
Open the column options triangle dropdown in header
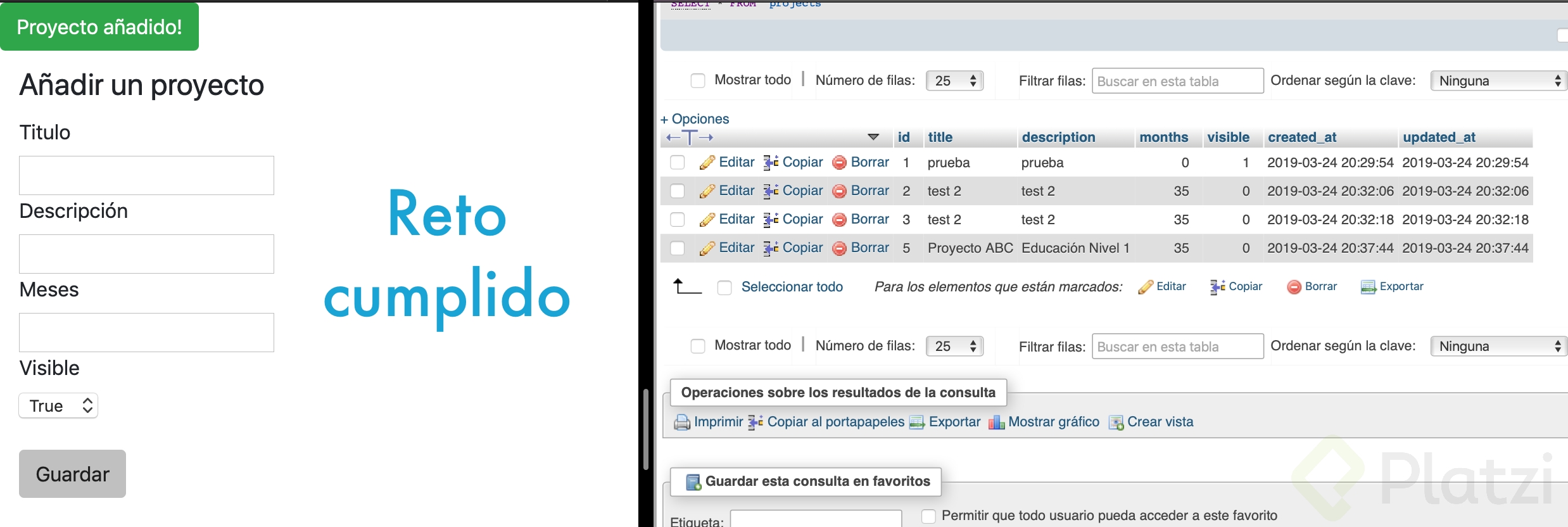pos(873,137)
